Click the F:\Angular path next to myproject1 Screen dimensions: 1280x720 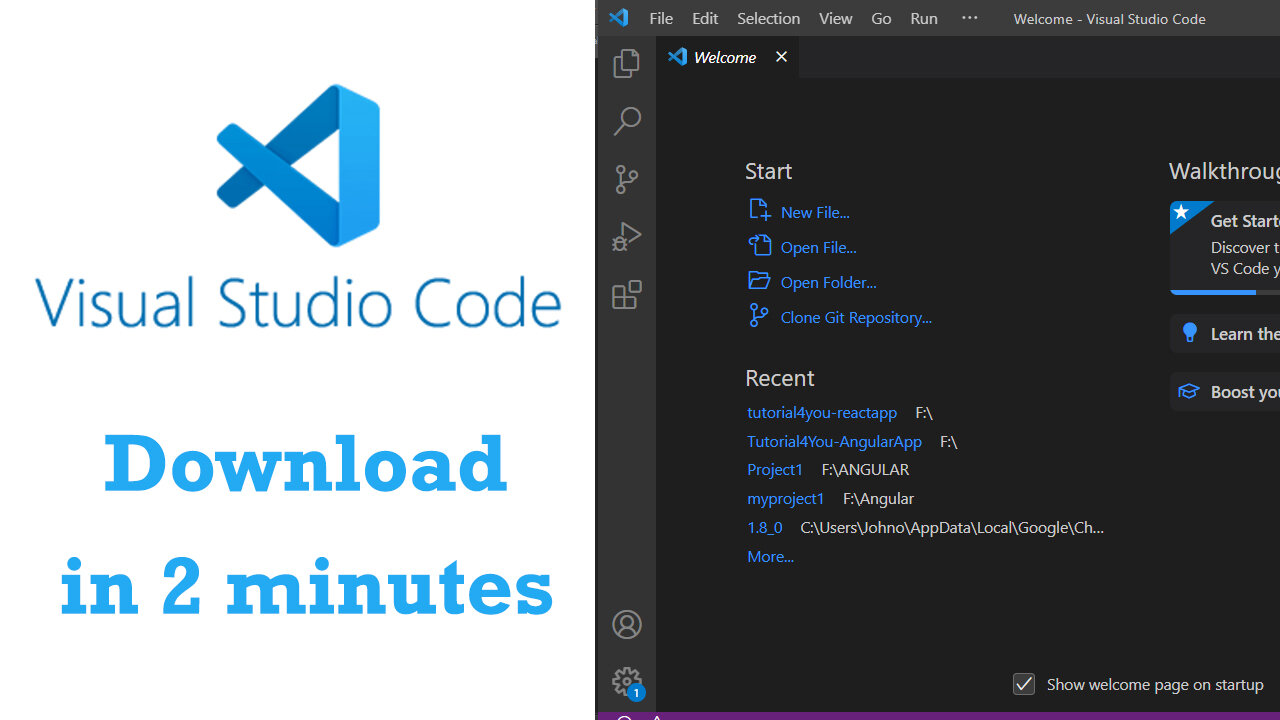tap(878, 498)
